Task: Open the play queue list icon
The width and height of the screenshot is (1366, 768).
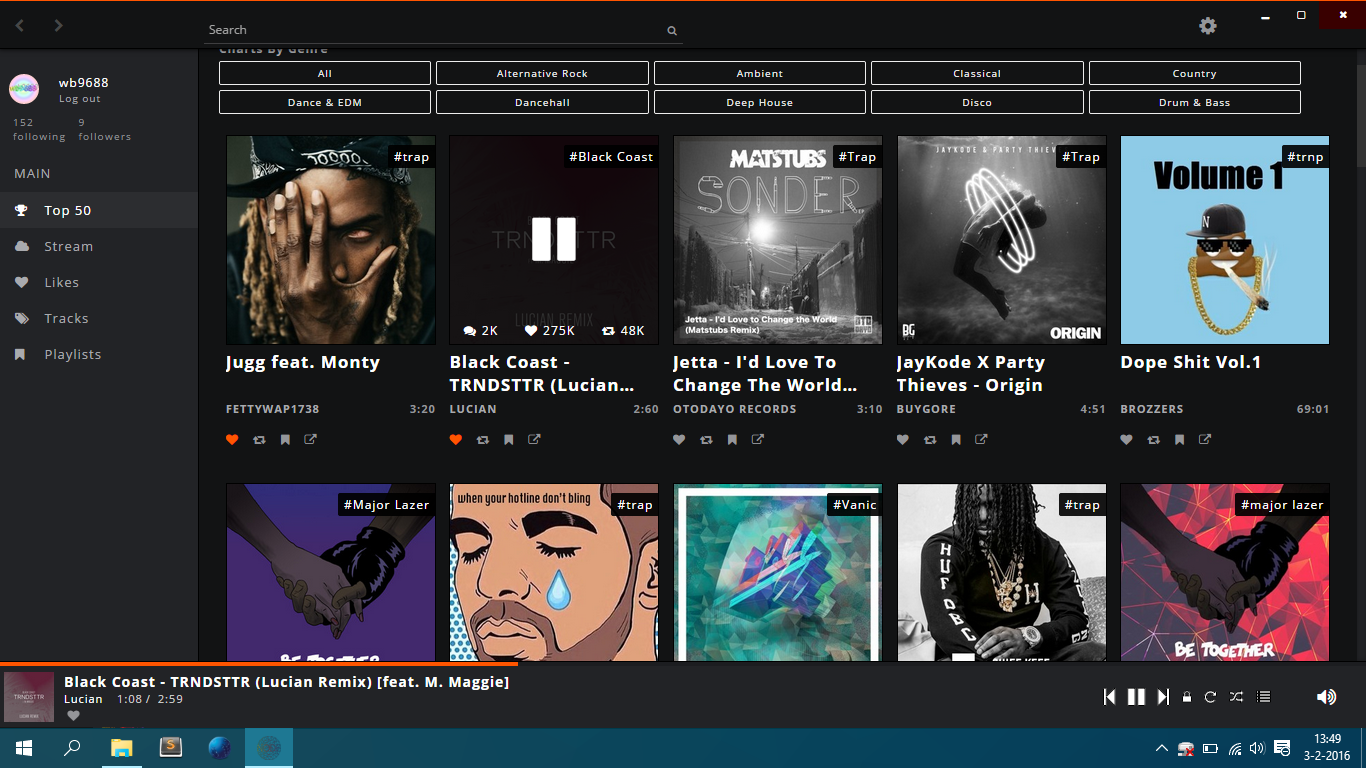Action: [x=1263, y=697]
